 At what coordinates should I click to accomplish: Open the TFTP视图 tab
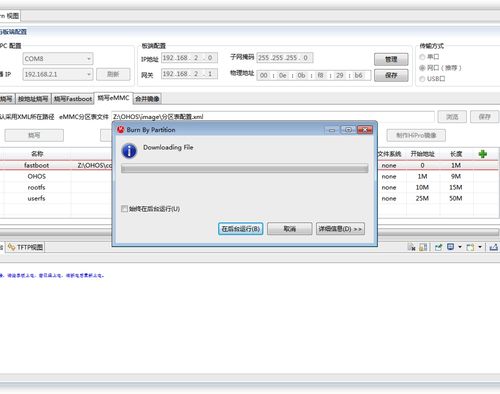tap(26, 247)
